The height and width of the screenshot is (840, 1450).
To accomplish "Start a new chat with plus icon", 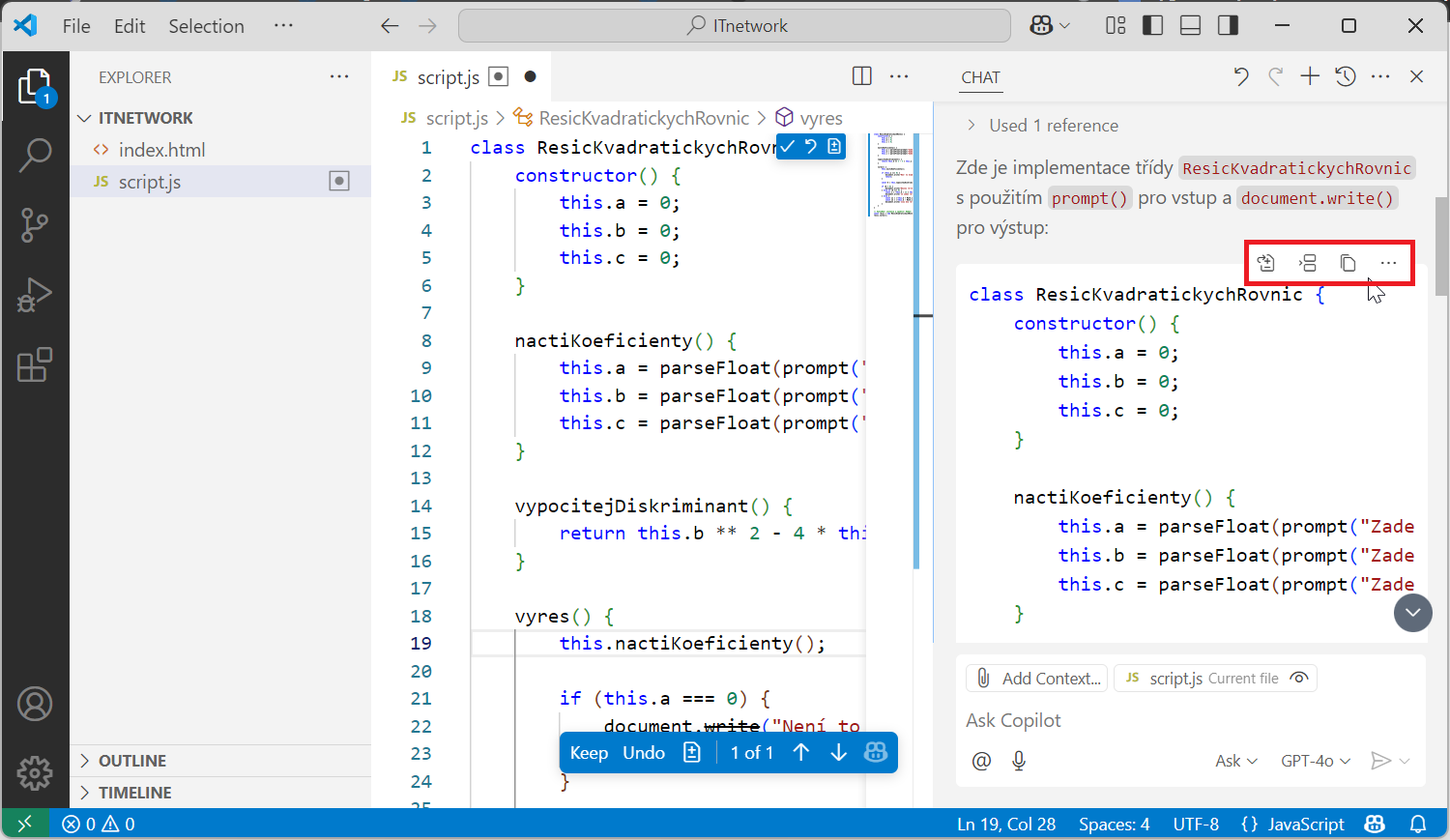I will click(1310, 77).
